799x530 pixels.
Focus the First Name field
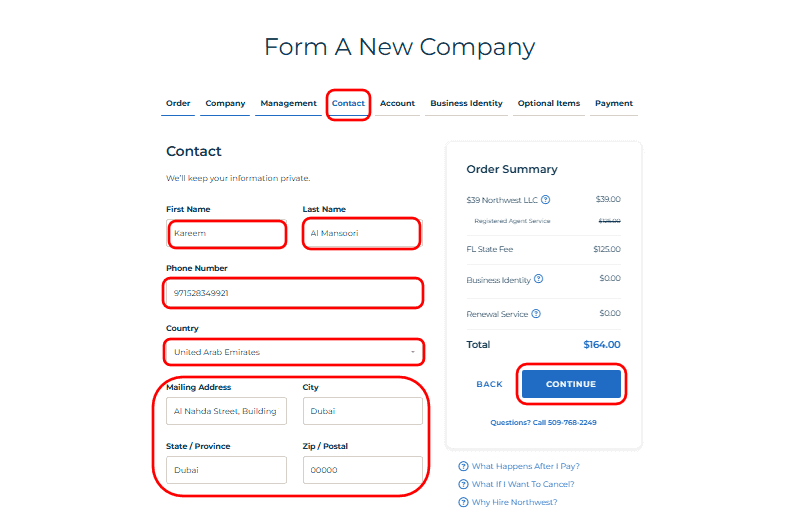point(228,233)
